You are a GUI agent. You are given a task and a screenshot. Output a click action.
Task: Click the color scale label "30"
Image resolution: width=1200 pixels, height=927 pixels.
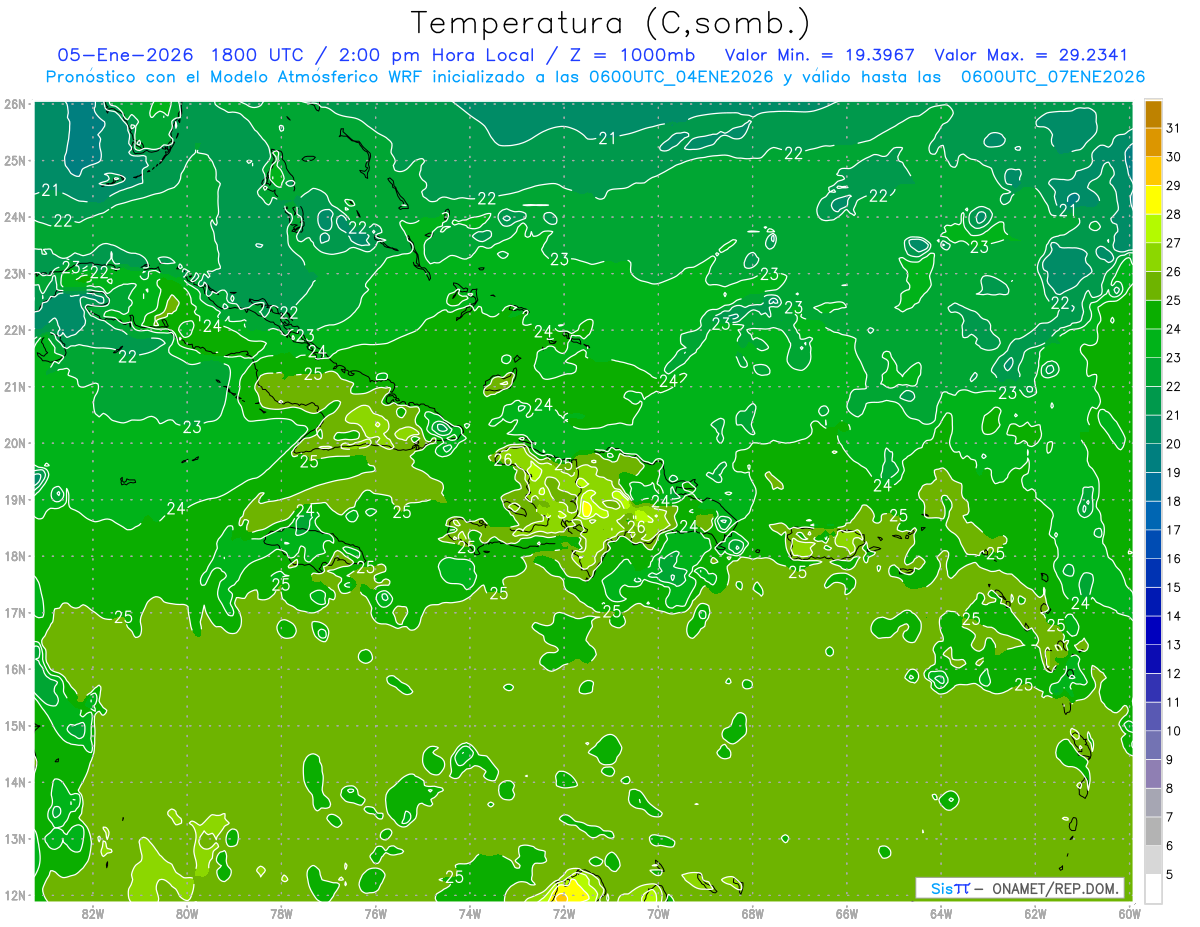pyautogui.click(x=1174, y=157)
